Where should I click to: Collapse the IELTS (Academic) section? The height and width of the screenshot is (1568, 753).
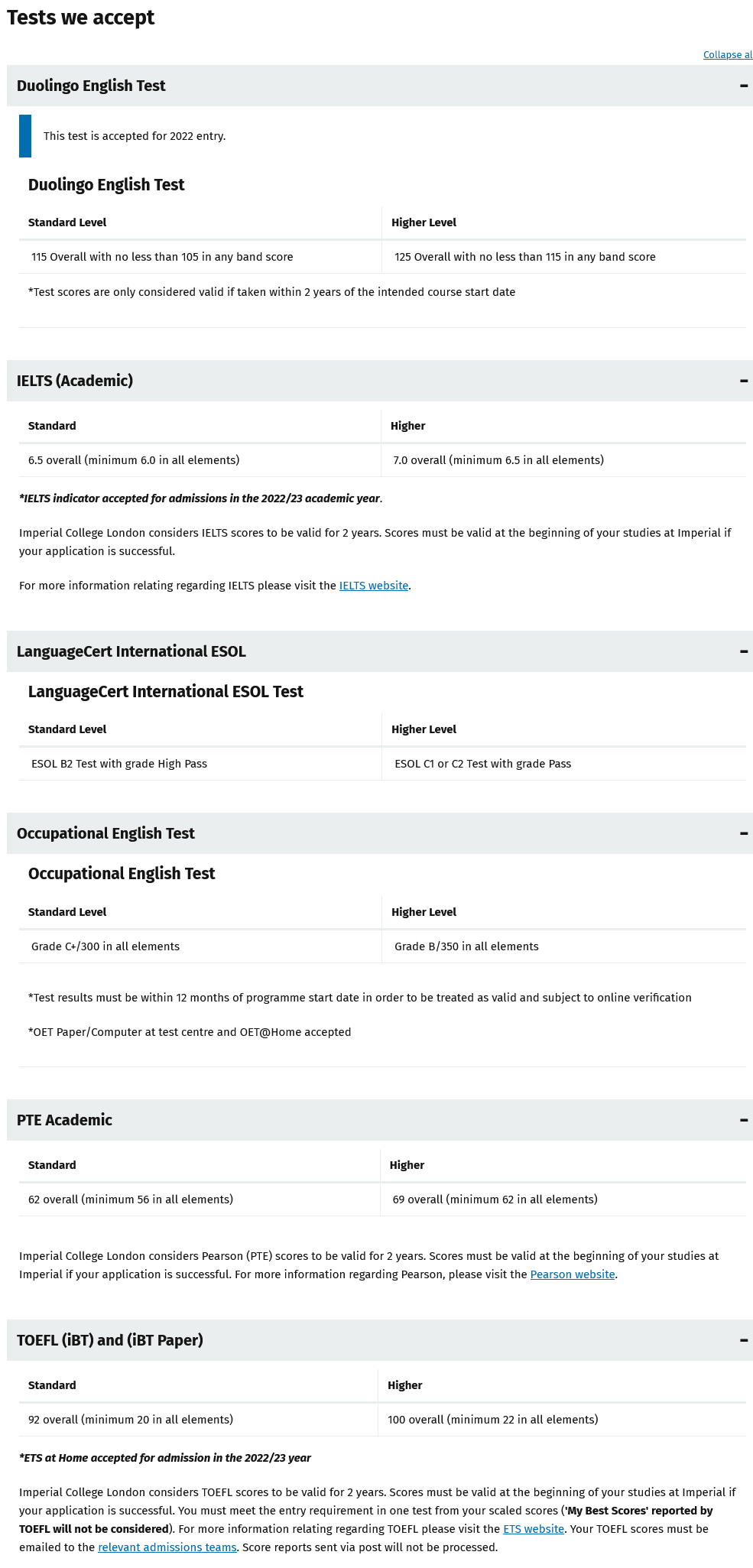click(x=380, y=381)
